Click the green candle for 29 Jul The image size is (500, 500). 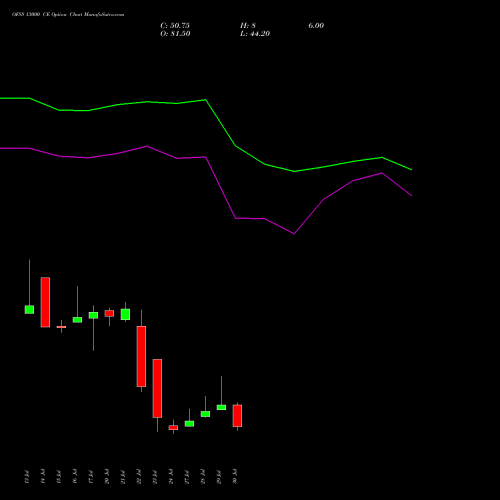[221, 407]
